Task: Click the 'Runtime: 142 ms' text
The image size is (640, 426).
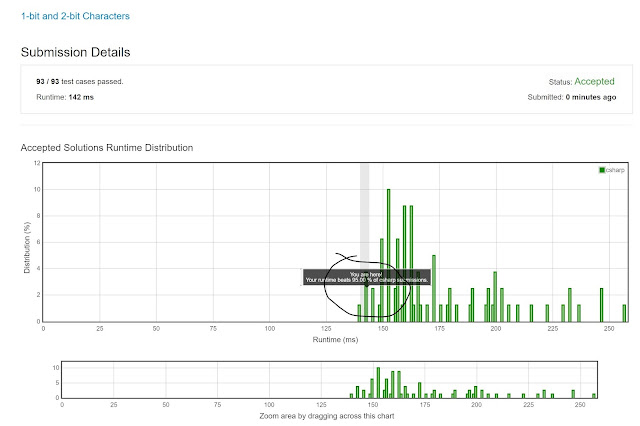Action: point(65,97)
